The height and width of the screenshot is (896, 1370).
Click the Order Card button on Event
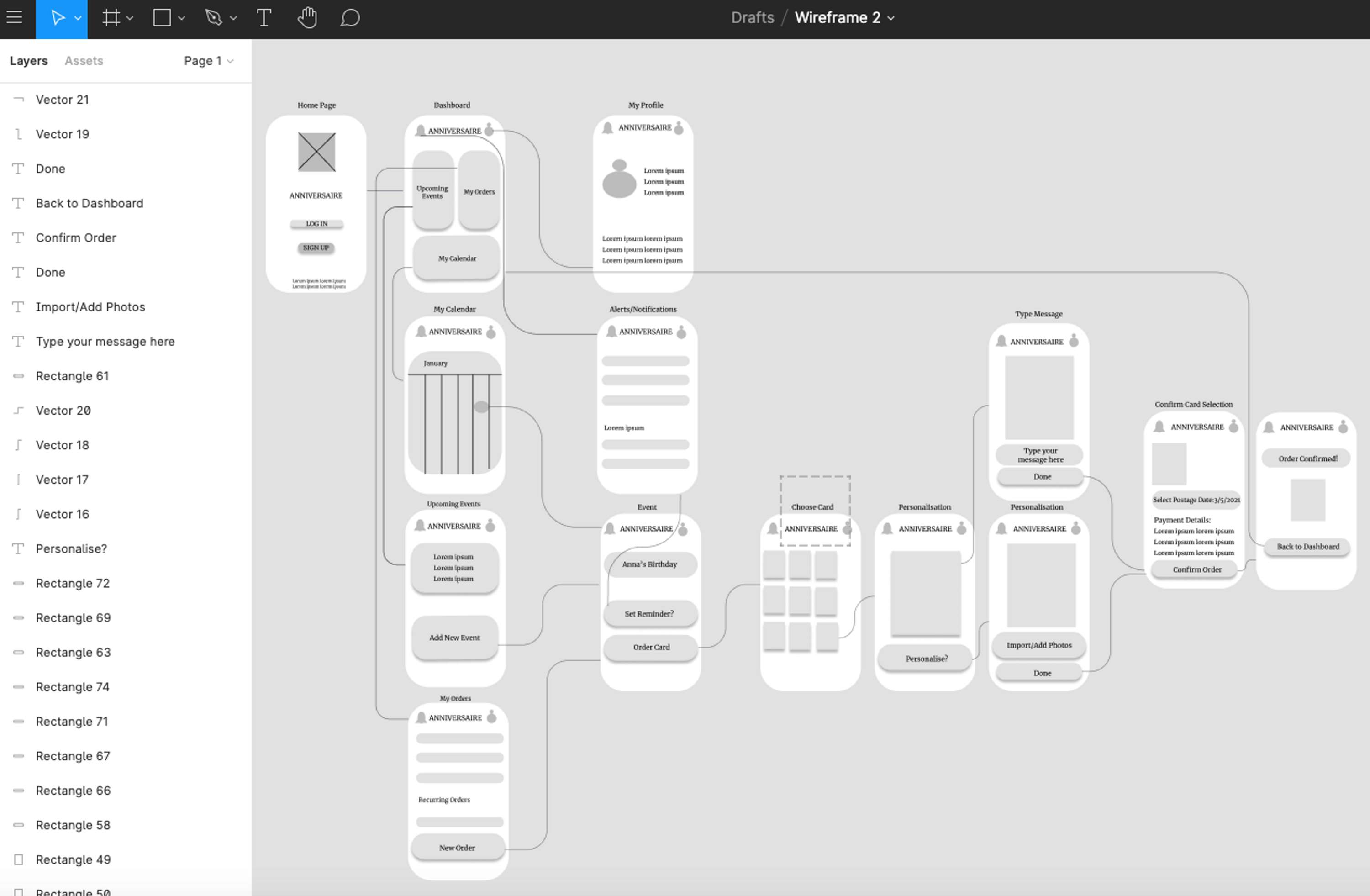click(650, 648)
